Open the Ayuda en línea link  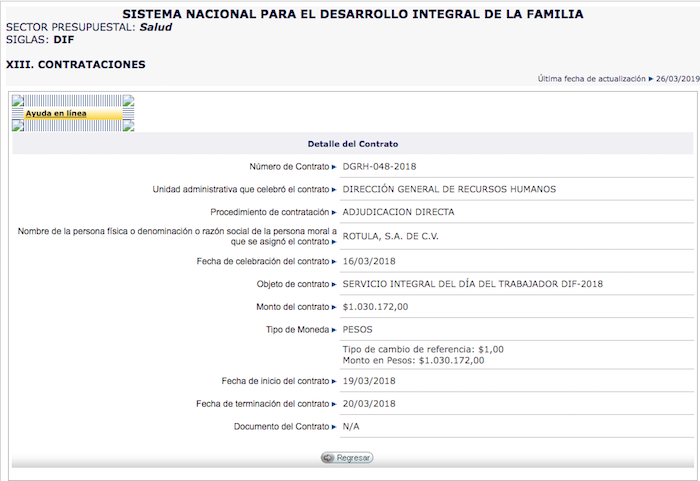tap(56, 114)
